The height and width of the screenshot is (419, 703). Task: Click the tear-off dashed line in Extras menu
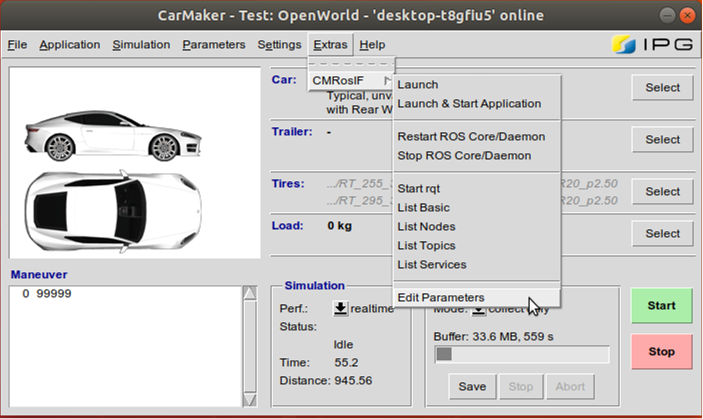point(352,64)
